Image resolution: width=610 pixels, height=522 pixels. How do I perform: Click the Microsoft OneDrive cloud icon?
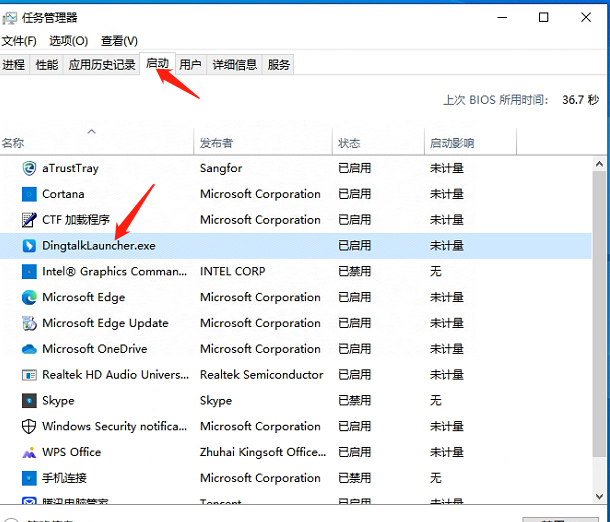(x=29, y=349)
